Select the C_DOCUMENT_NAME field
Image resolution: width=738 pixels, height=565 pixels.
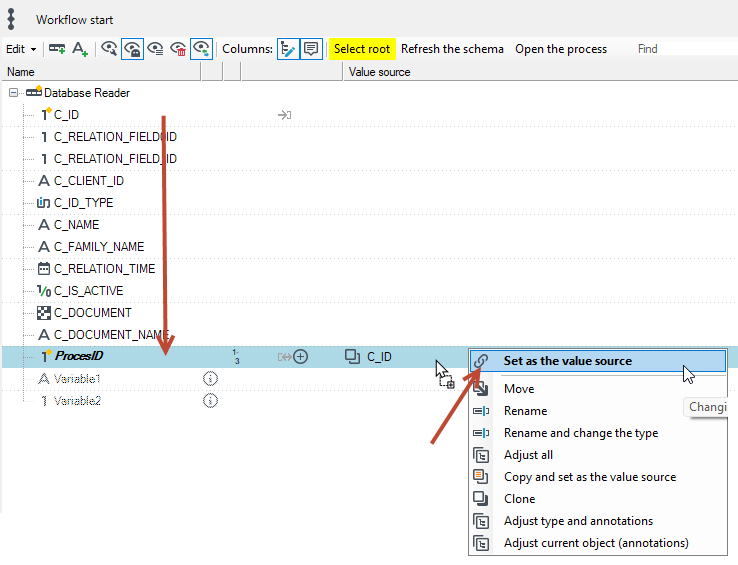pyautogui.click(x=111, y=335)
